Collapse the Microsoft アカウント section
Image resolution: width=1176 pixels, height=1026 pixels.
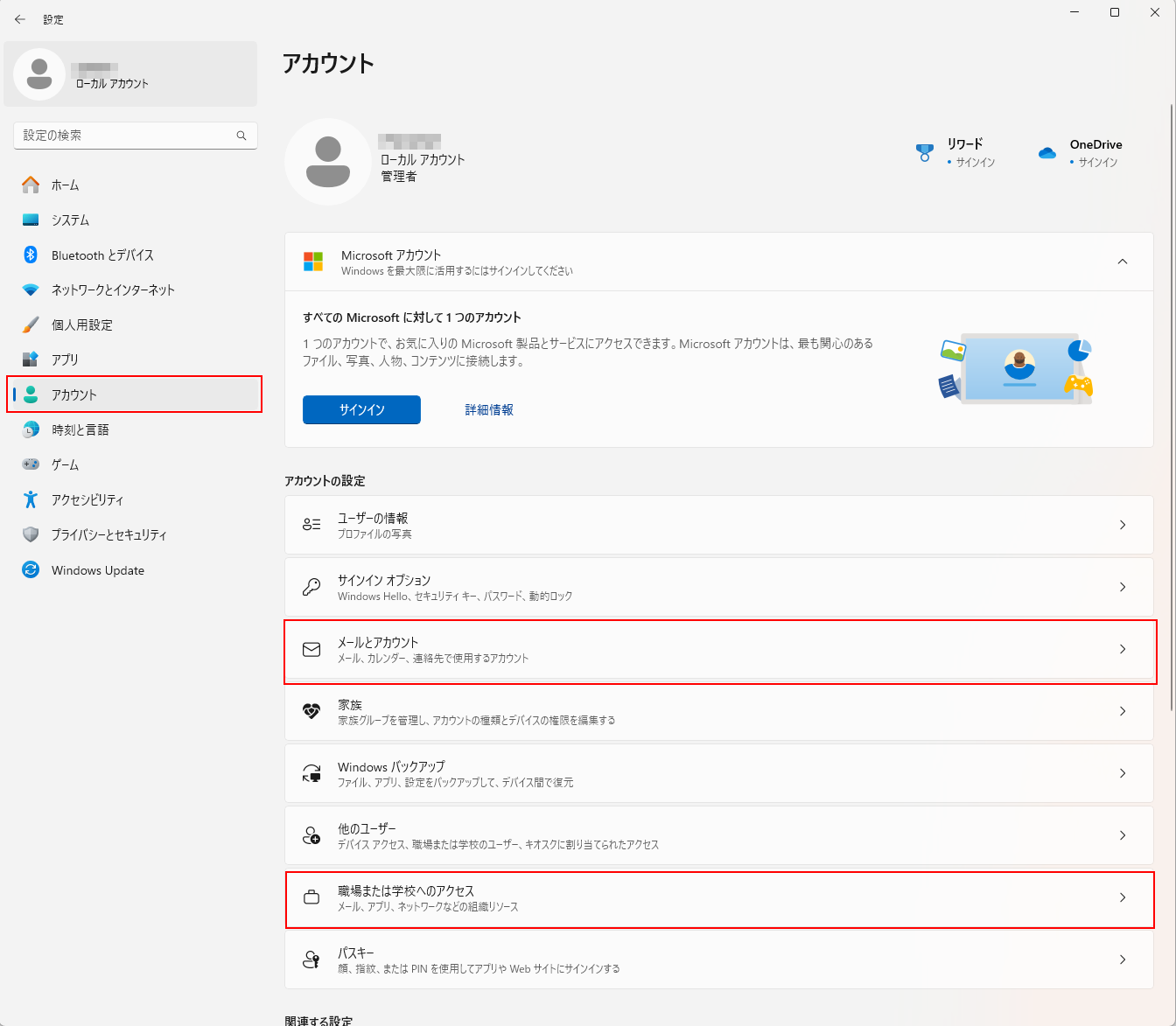(x=1122, y=262)
